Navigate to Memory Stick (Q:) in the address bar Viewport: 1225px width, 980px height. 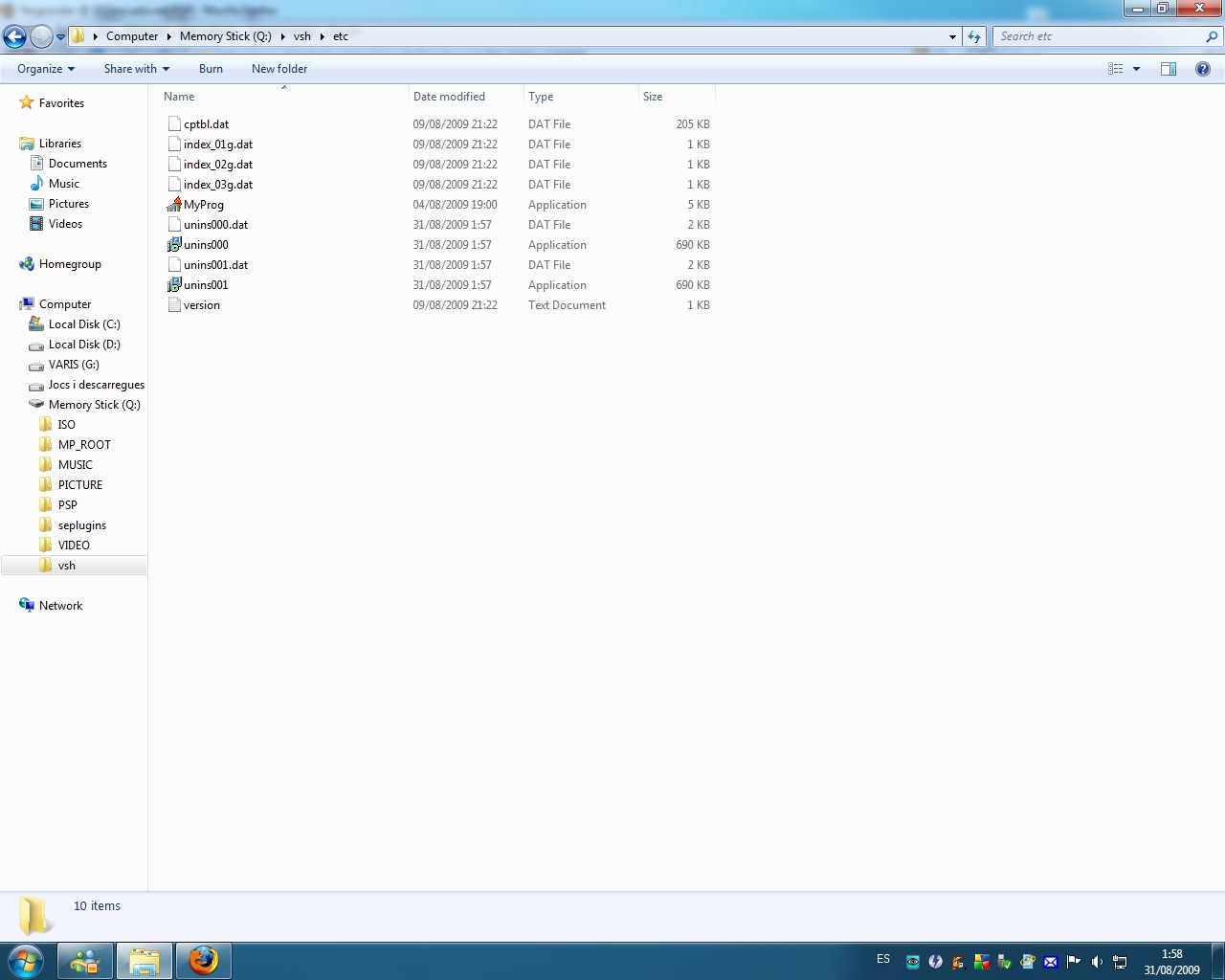226,36
